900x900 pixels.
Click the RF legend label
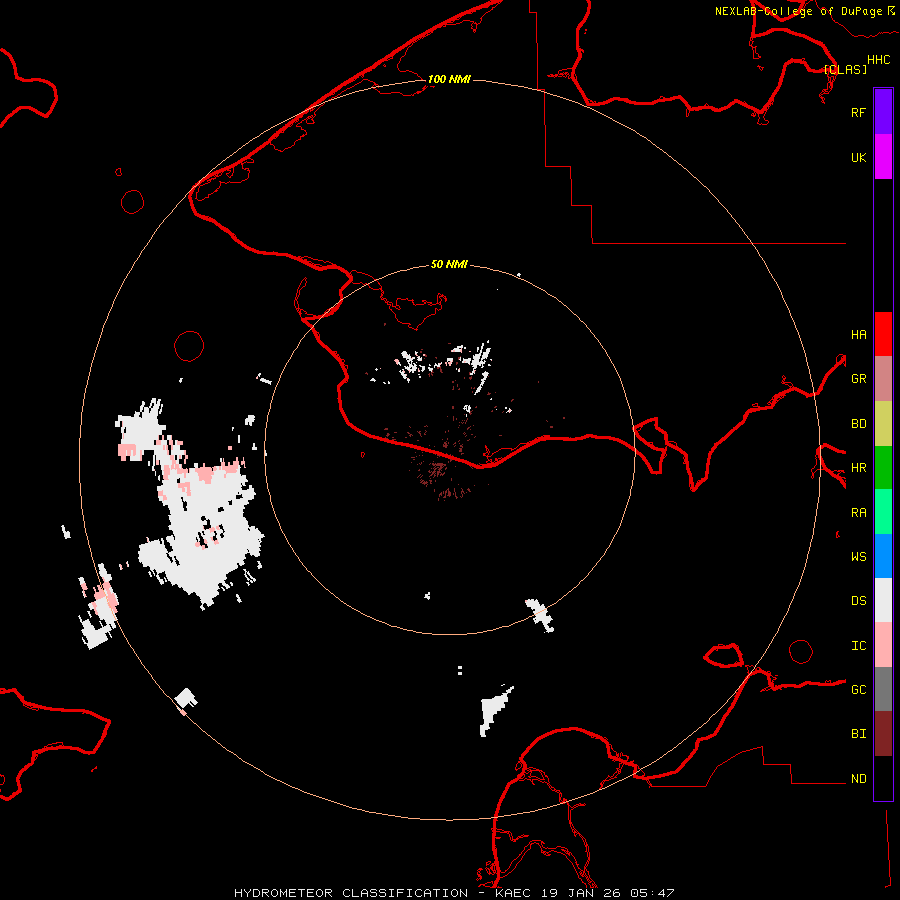coord(858,112)
